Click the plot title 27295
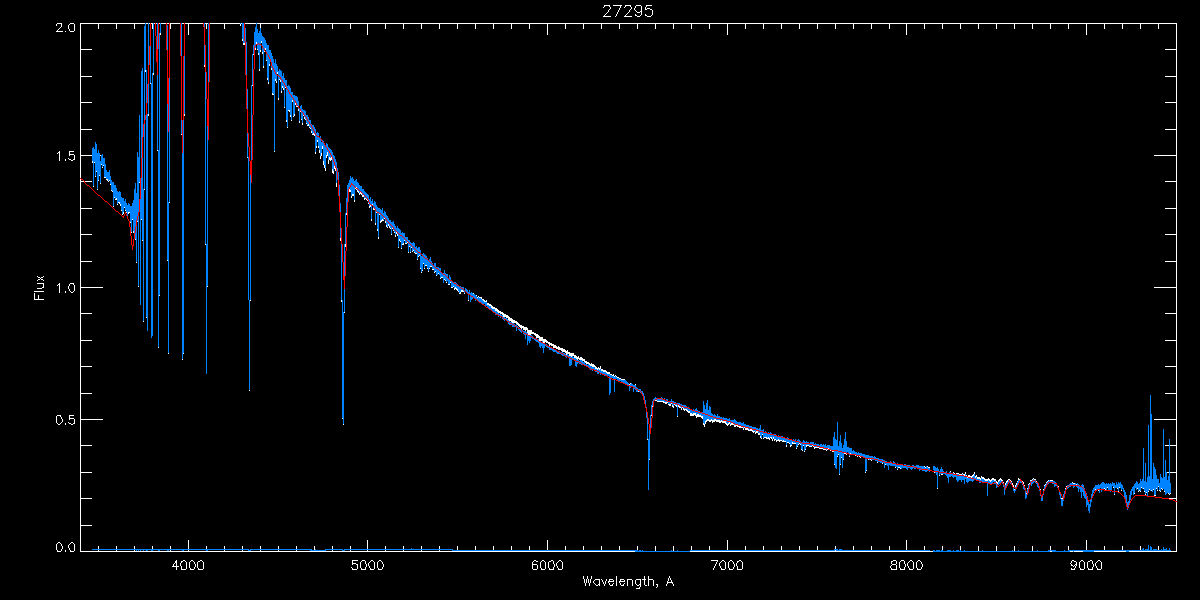The width and height of the screenshot is (1200, 600). click(627, 11)
